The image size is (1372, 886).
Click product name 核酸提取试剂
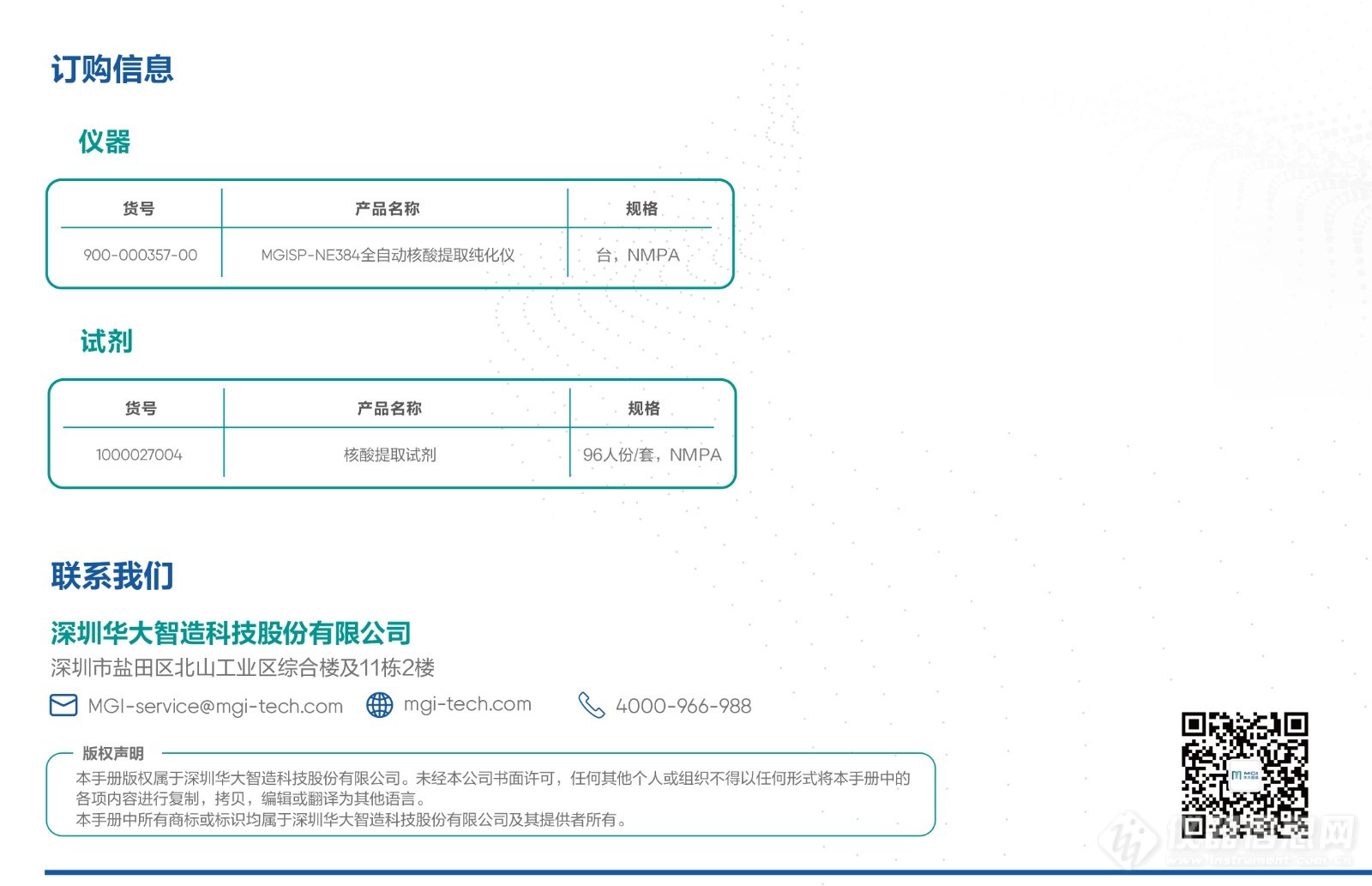coord(390,455)
